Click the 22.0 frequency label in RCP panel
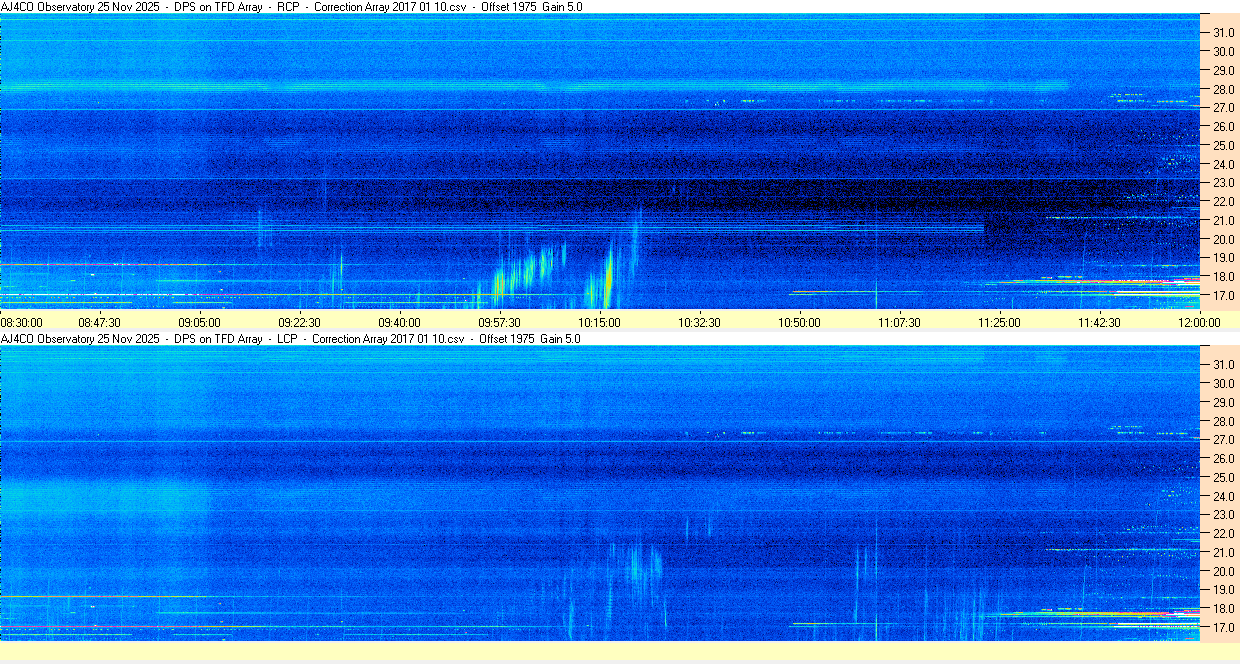The width and height of the screenshot is (1240, 664). point(1223,202)
